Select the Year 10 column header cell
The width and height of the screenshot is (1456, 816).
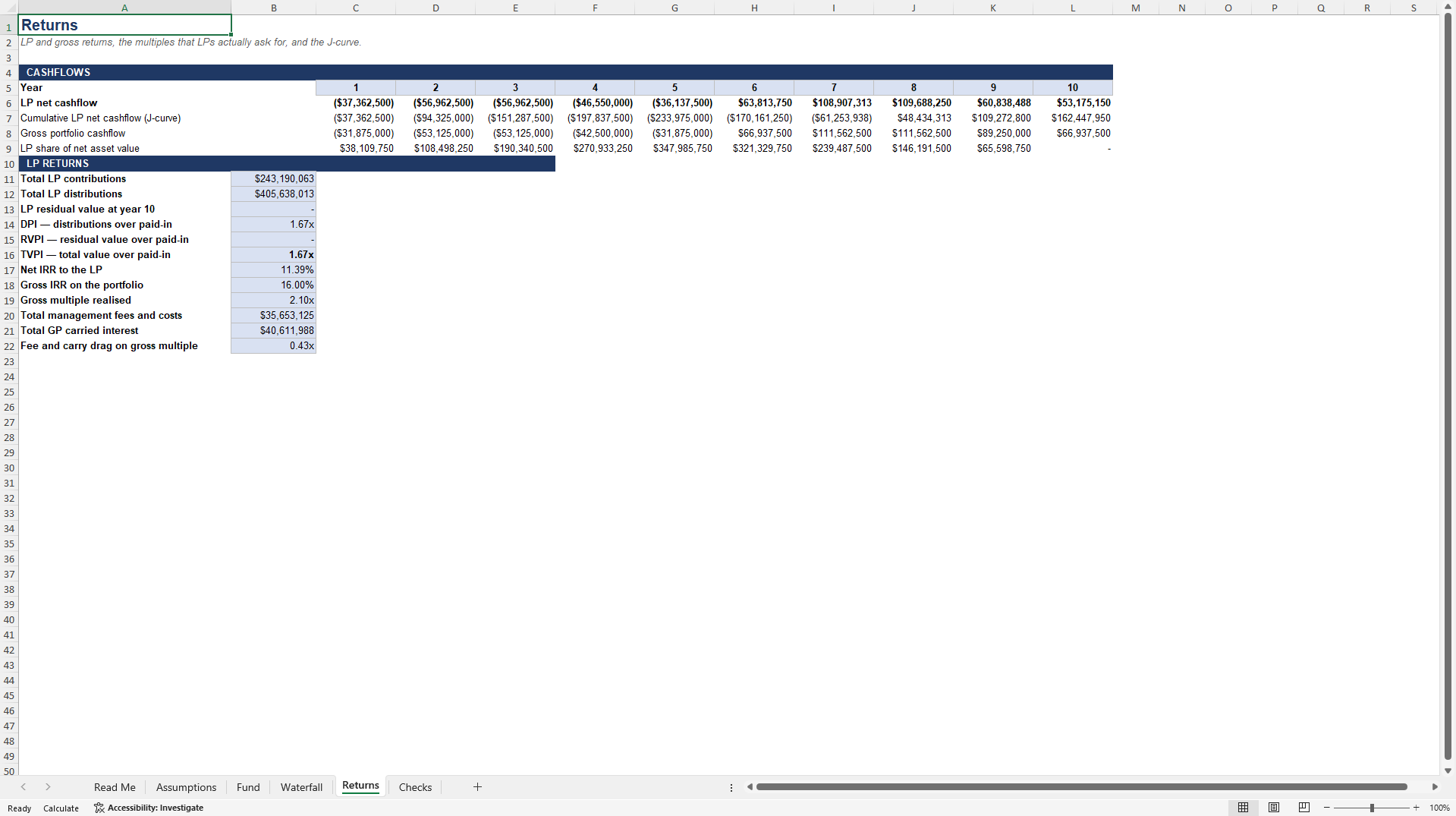pos(1073,87)
